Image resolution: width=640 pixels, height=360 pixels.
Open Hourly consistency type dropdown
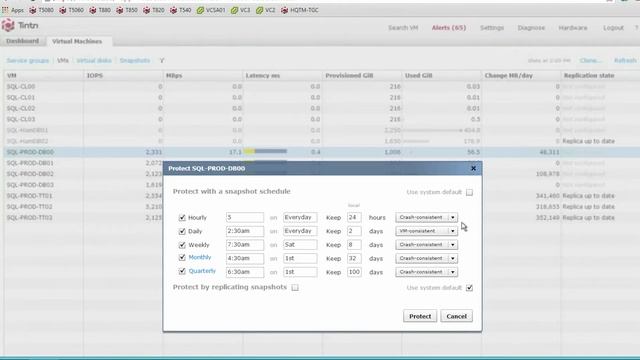[426, 218]
